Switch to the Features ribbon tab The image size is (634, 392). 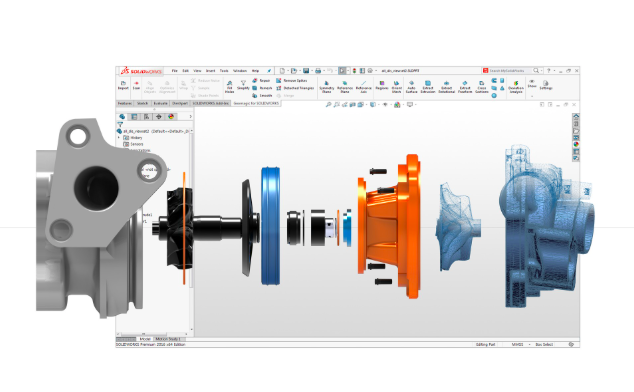coord(125,104)
